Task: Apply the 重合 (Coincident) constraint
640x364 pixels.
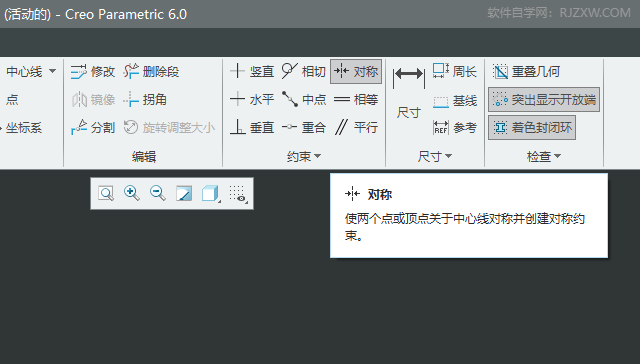Action: pyautogui.click(x=304, y=128)
